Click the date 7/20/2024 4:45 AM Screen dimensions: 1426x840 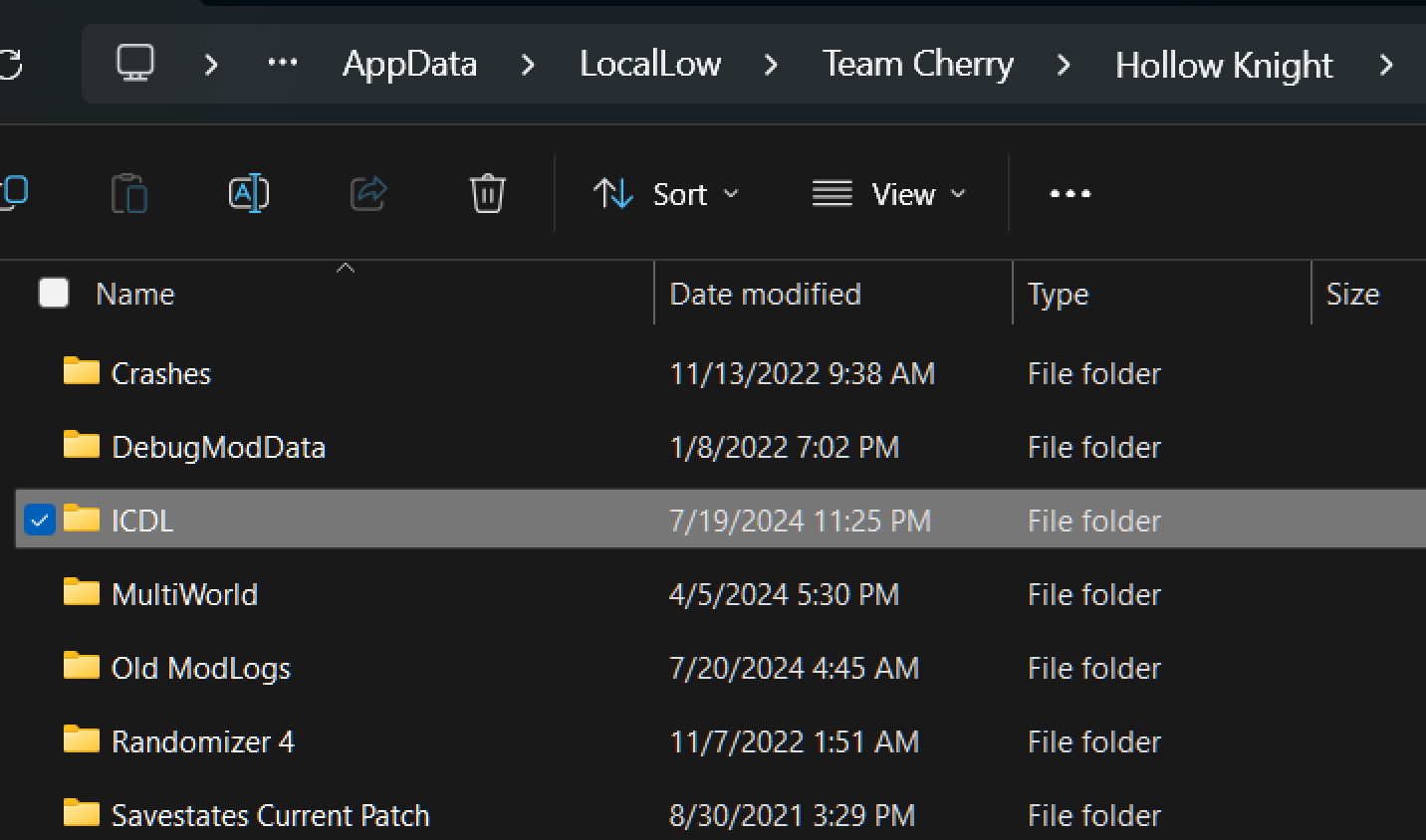point(795,668)
